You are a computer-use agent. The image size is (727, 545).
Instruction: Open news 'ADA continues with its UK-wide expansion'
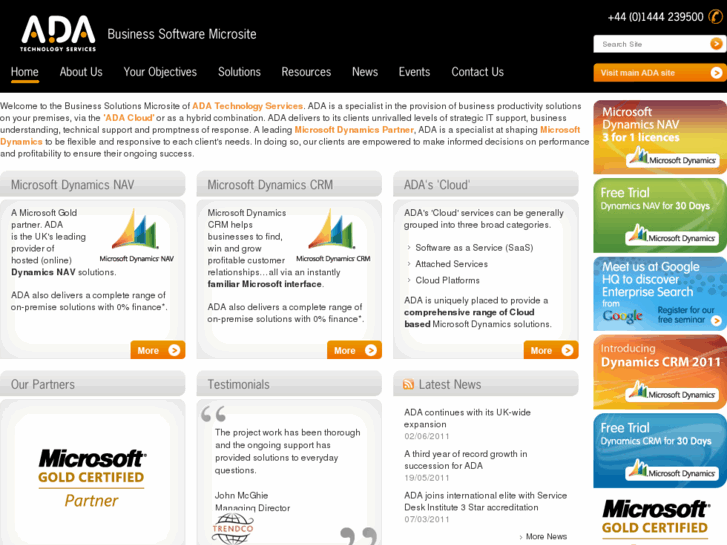[x=467, y=418]
